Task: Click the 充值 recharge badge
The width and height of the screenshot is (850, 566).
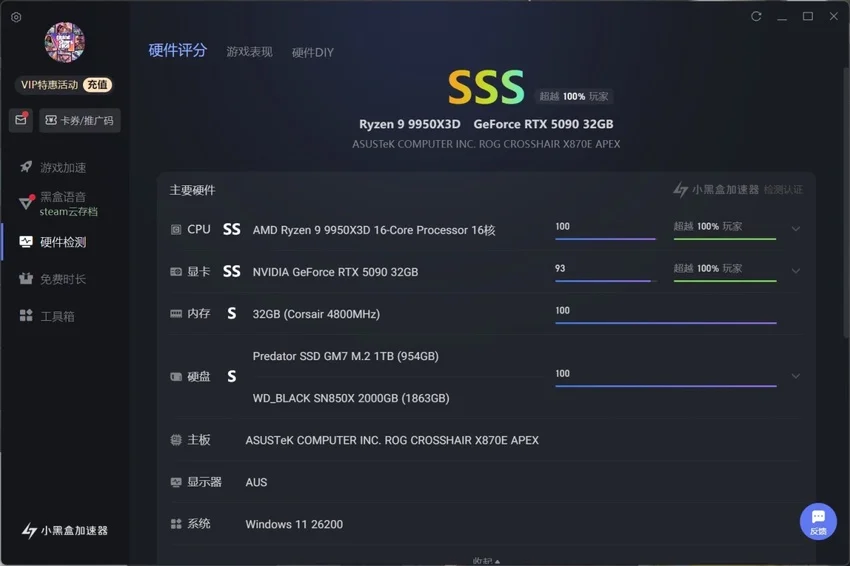Action: pyautogui.click(x=98, y=85)
